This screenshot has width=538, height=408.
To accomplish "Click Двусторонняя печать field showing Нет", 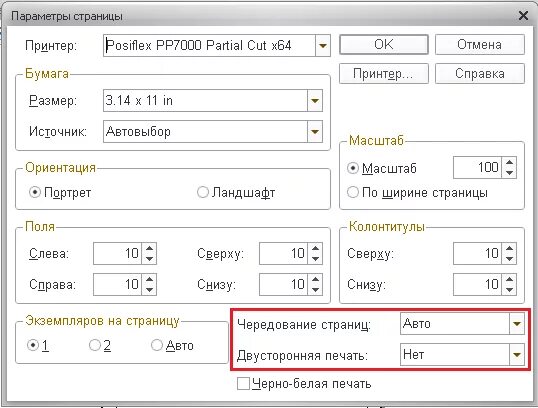I will (455, 354).
